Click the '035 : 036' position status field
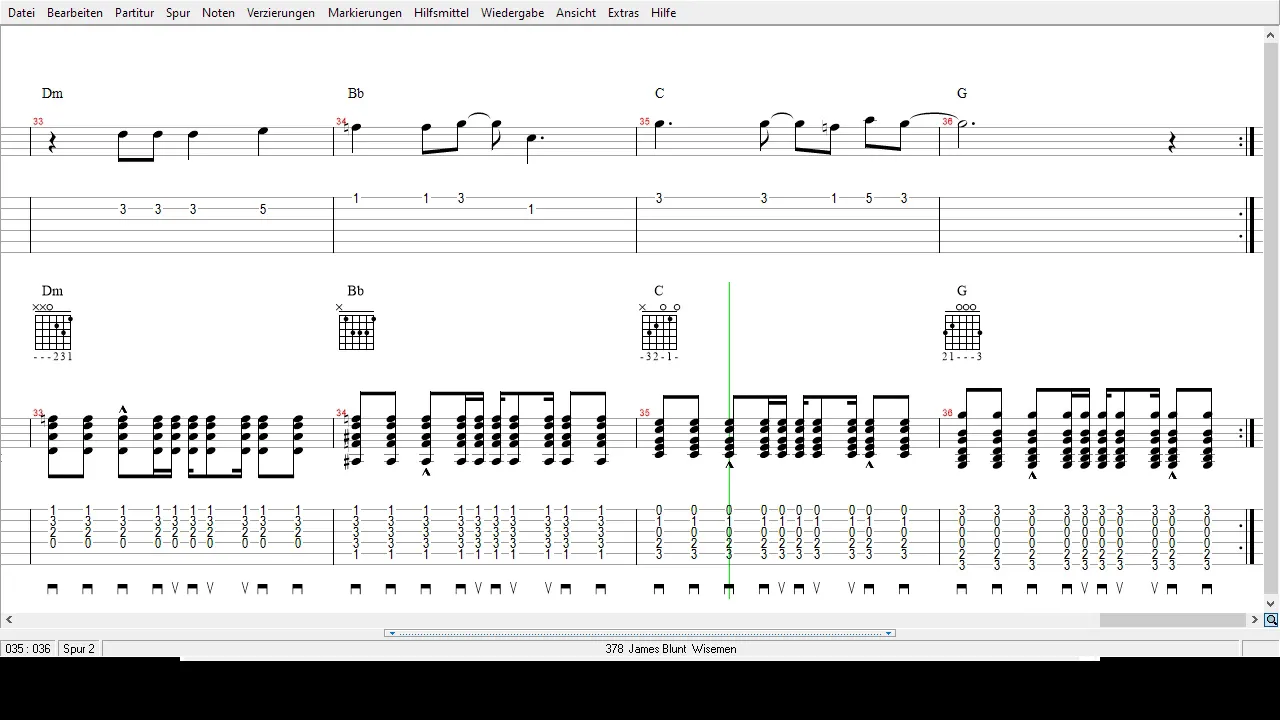Image resolution: width=1280 pixels, height=720 pixels. coord(28,649)
